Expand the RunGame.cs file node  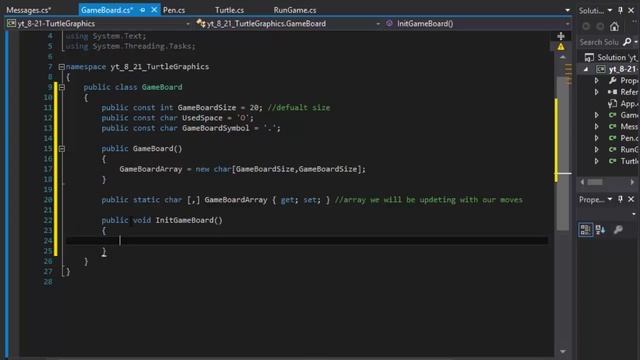click(x=597, y=150)
